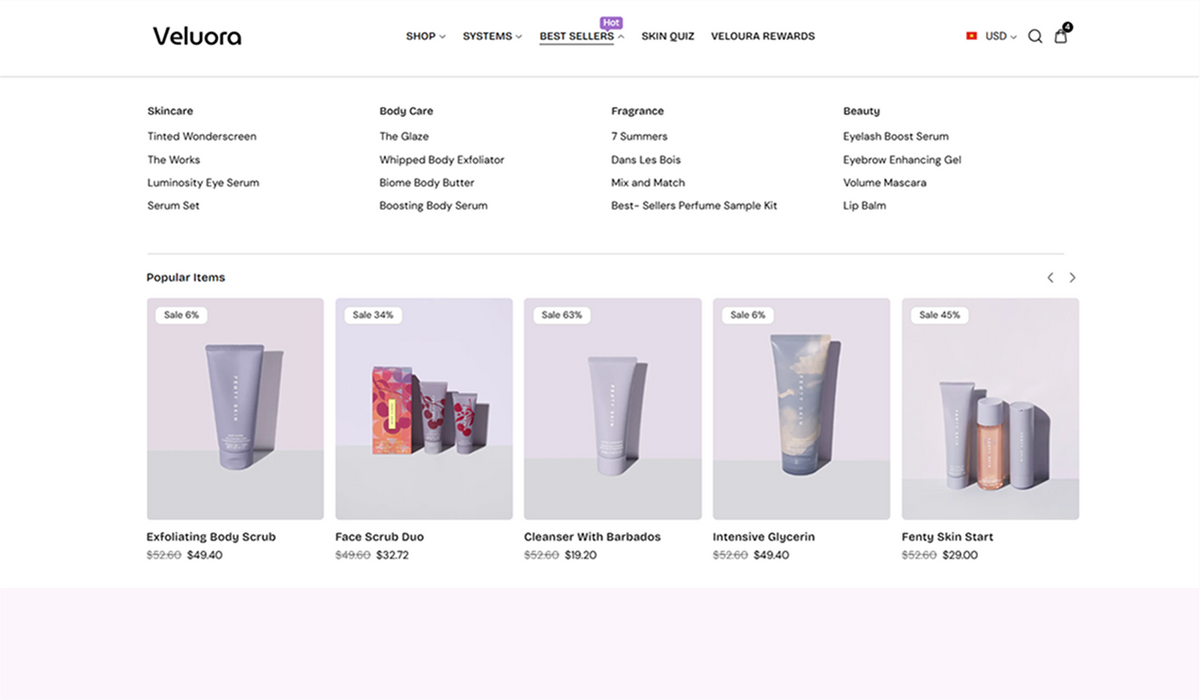Click the country flag icon
The image size is (1200, 700).
coord(971,36)
